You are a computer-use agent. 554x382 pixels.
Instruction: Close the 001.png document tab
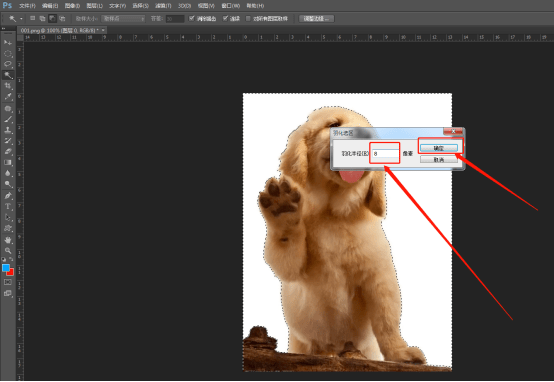[103, 30]
